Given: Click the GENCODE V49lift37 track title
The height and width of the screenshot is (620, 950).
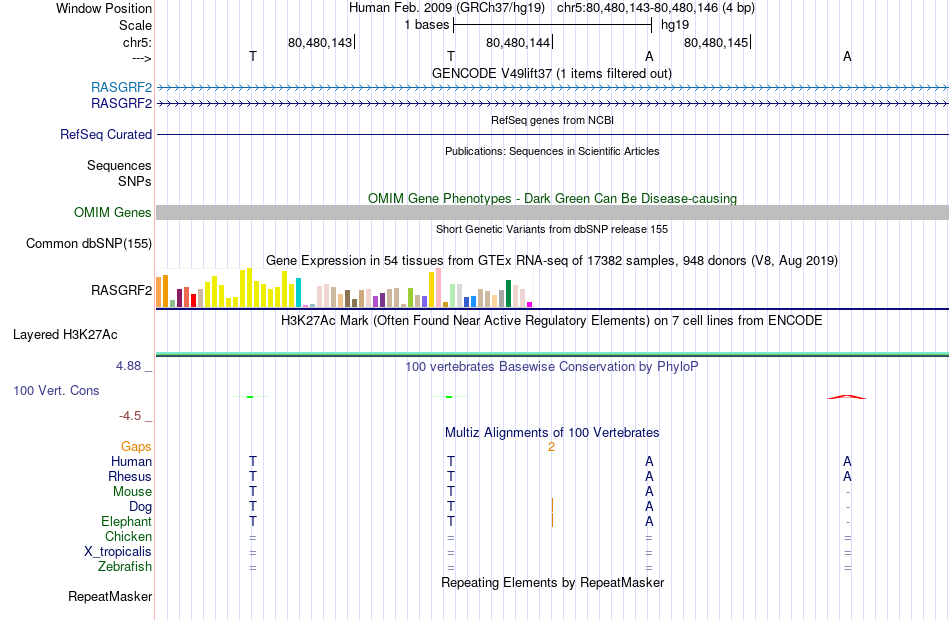Looking at the screenshot, I should [x=552, y=73].
